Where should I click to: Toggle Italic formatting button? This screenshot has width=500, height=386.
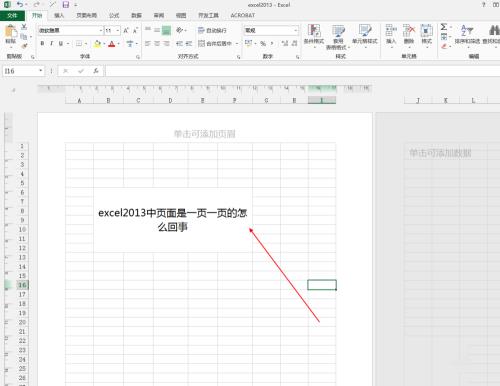coord(52,44)
